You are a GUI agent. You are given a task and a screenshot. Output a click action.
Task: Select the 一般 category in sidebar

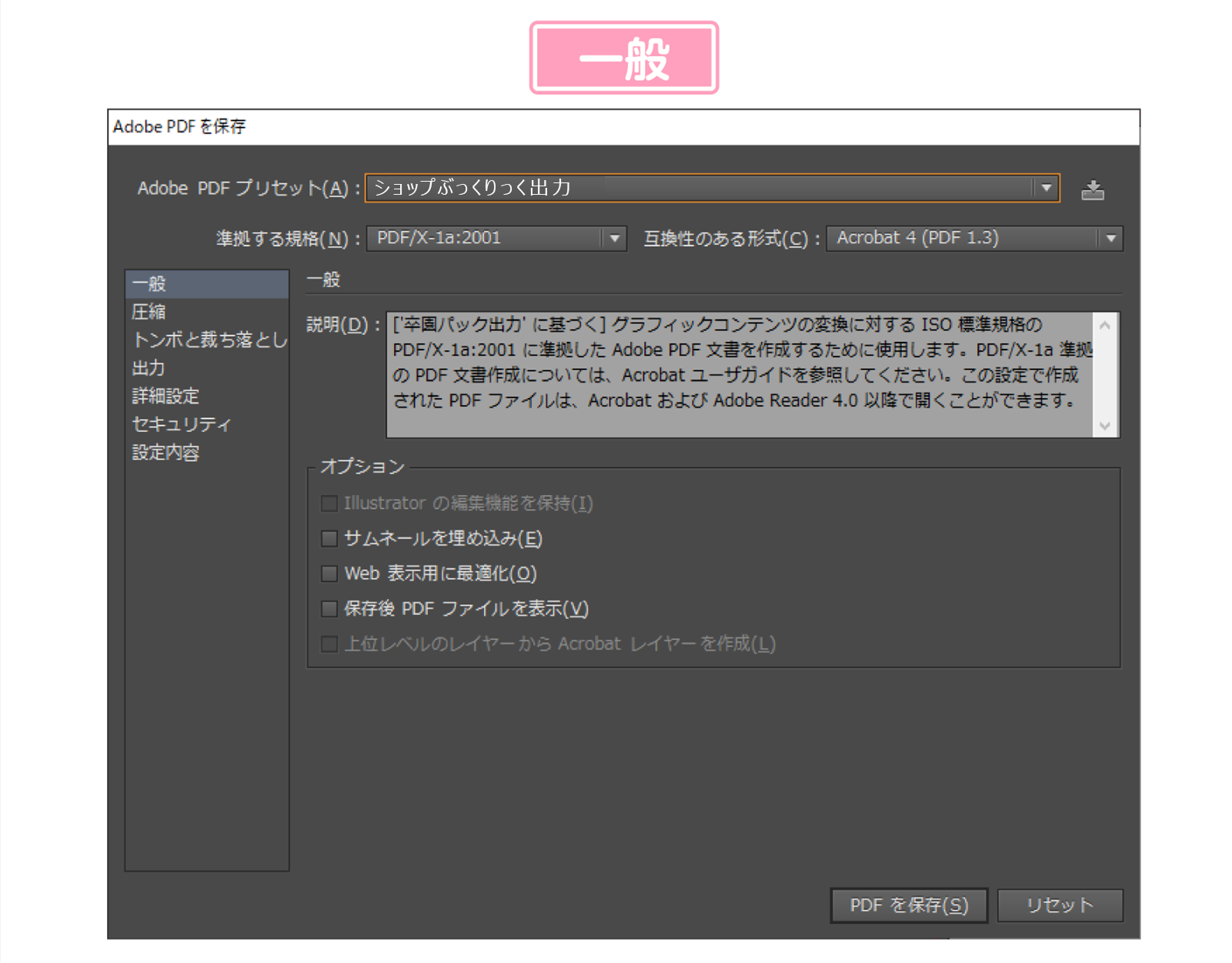207,284
